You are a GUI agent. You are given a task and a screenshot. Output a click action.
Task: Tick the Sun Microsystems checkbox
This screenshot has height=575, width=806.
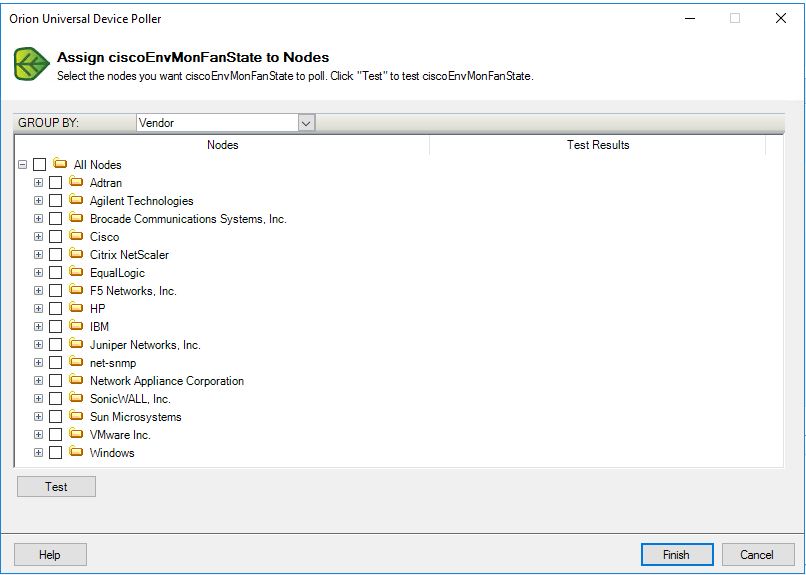point(56,416)
